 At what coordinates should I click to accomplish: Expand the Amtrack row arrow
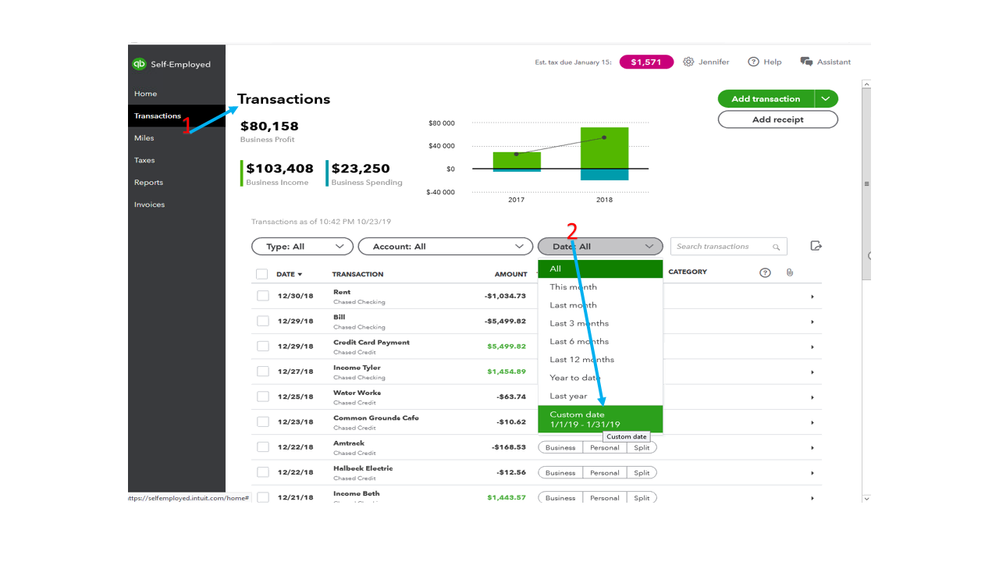tap(812, 448)
